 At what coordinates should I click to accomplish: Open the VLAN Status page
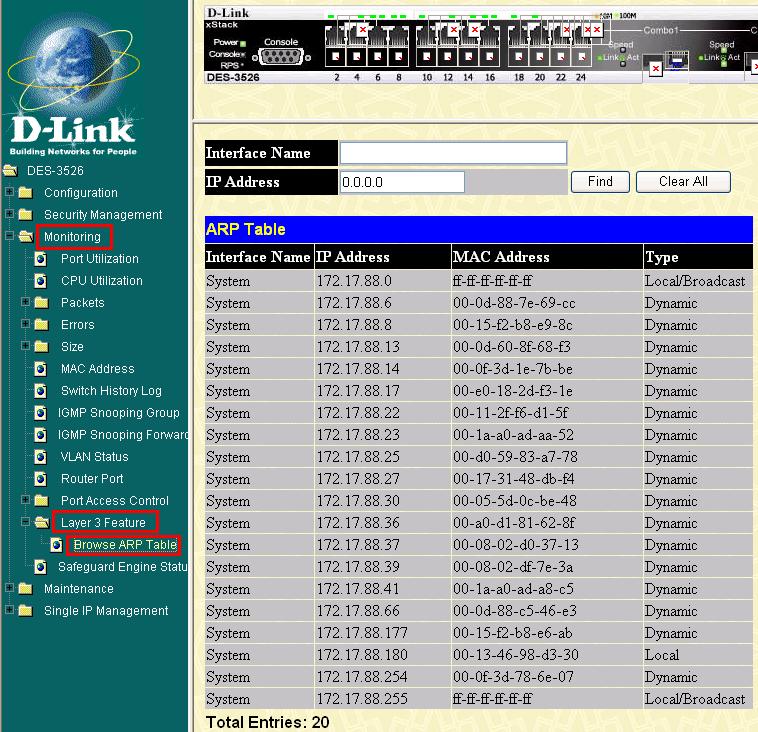[x=94, y=457]
